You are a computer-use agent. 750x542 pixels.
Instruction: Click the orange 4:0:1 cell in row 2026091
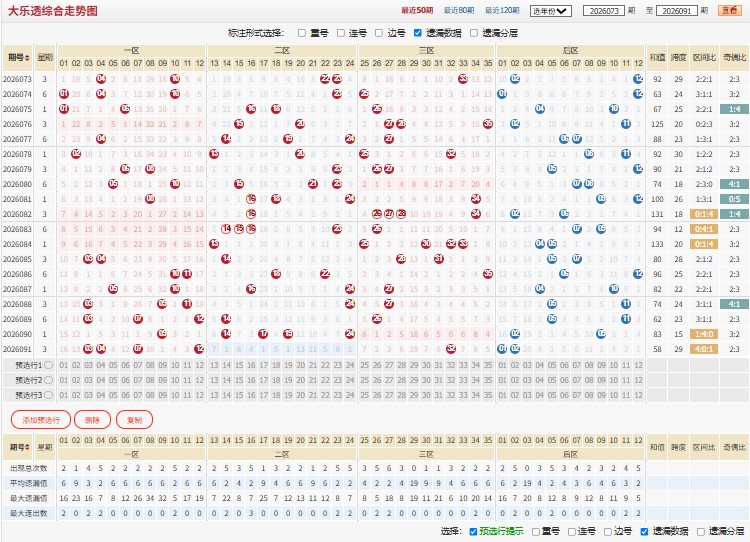[x=704, y=349]
